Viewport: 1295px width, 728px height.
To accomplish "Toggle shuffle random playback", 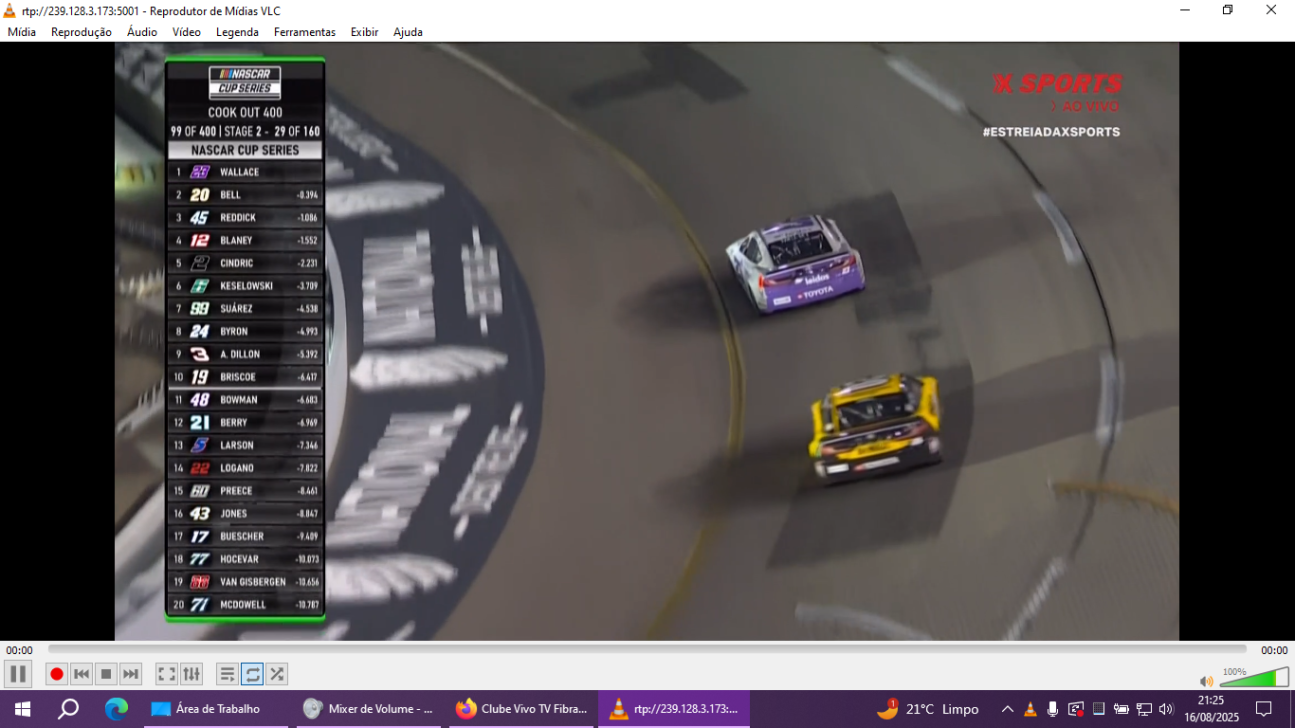I will click(x=277, y=674).
